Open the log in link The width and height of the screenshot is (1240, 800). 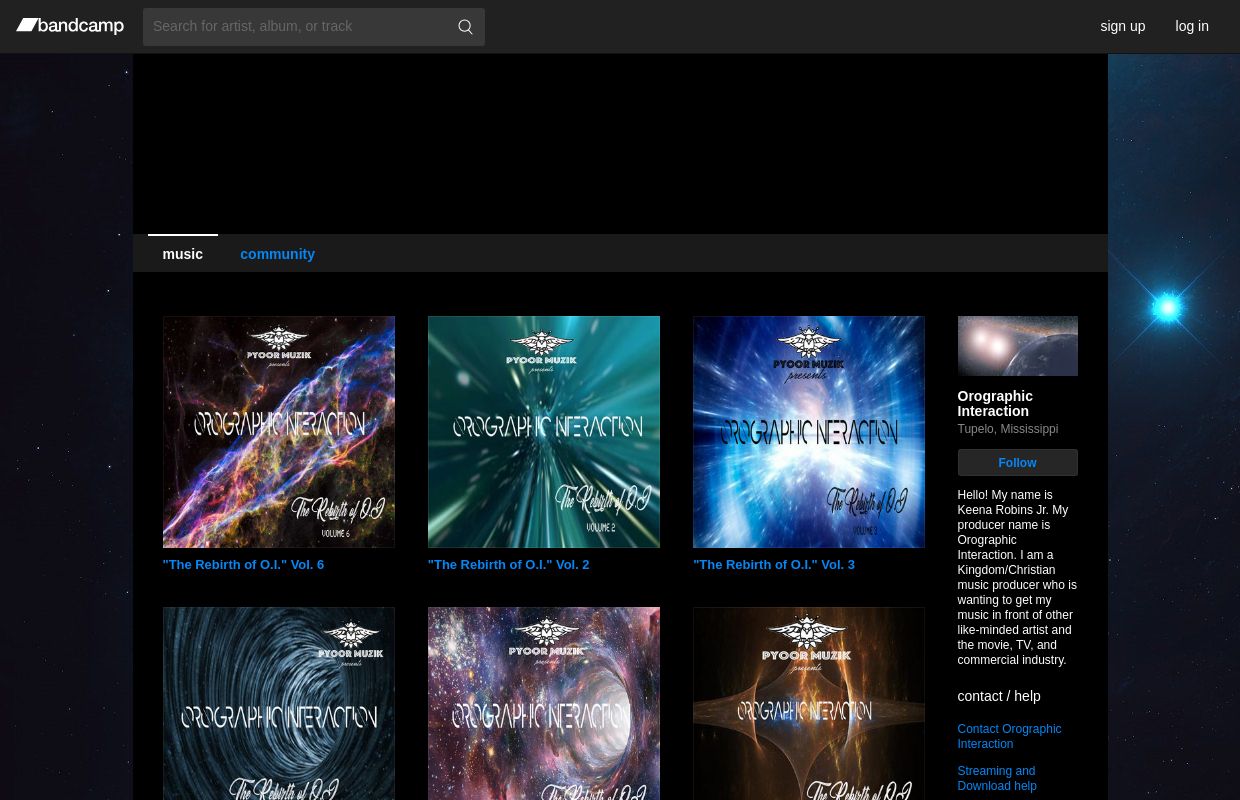point(1191,26)
